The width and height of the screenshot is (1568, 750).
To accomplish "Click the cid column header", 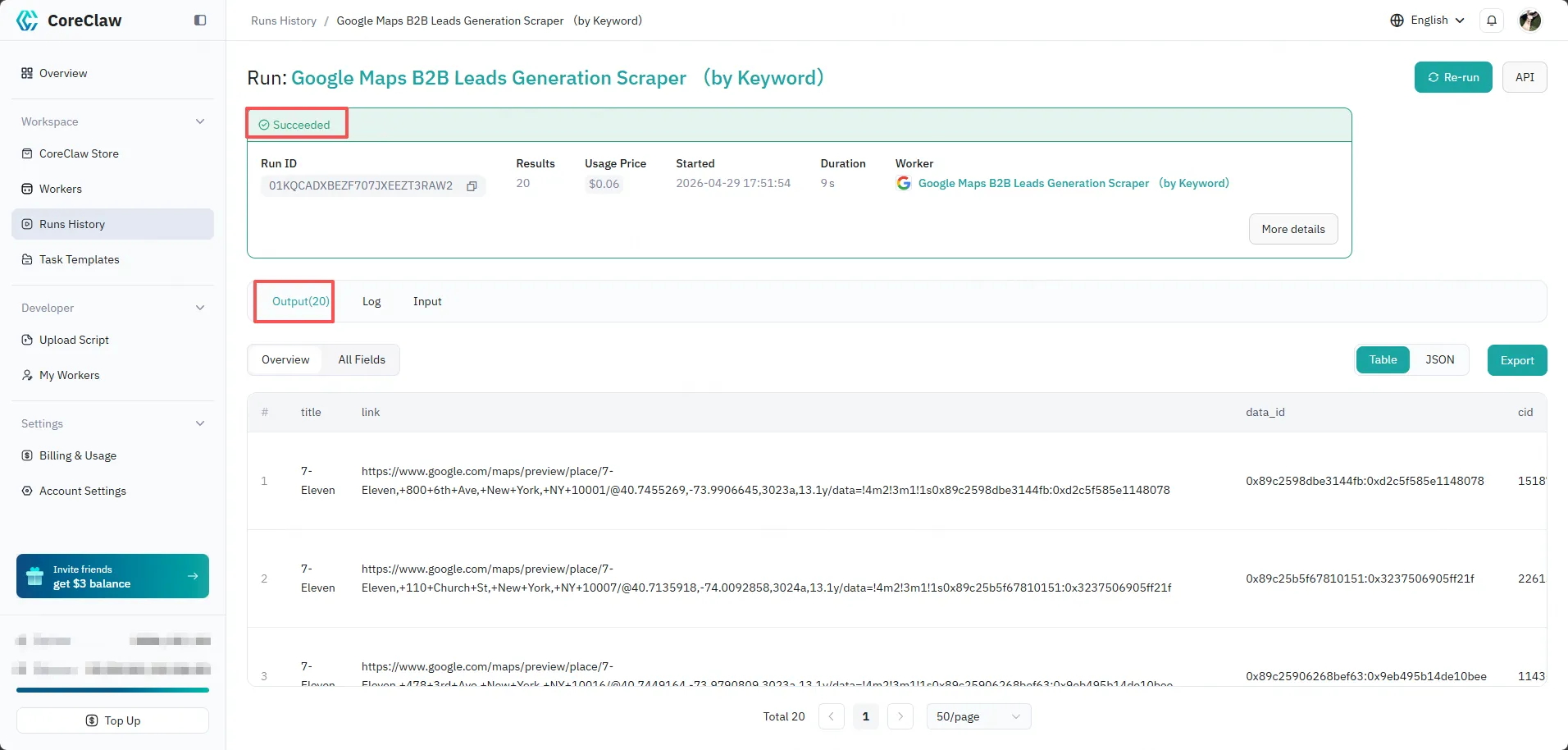I will click(x=1525, y=412).
